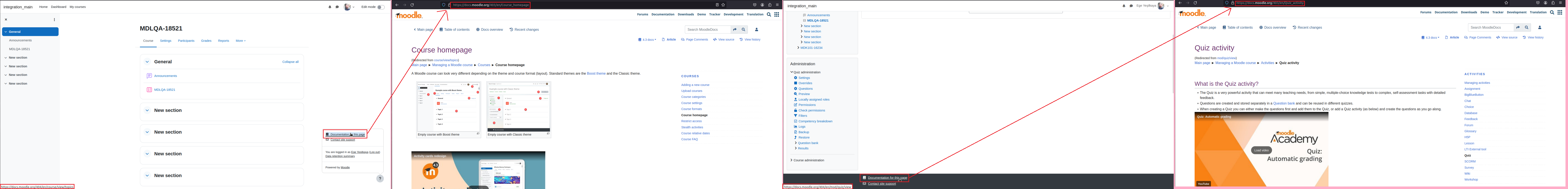Select Announcements in the course index sidebar
The image size is (1568, 189).
[x=20, y=40]
